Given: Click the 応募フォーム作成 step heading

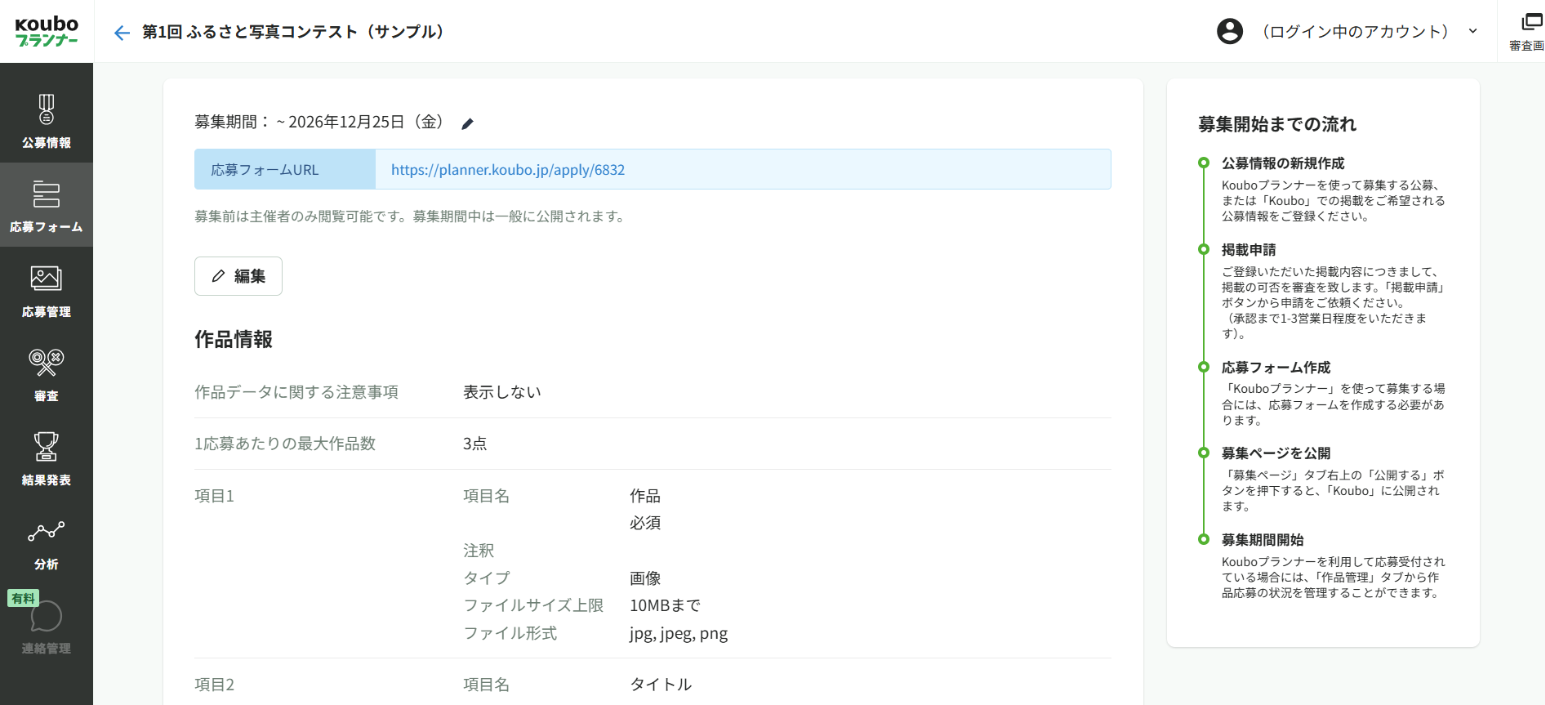Looking at the screenshot, I should (1276, 367).
